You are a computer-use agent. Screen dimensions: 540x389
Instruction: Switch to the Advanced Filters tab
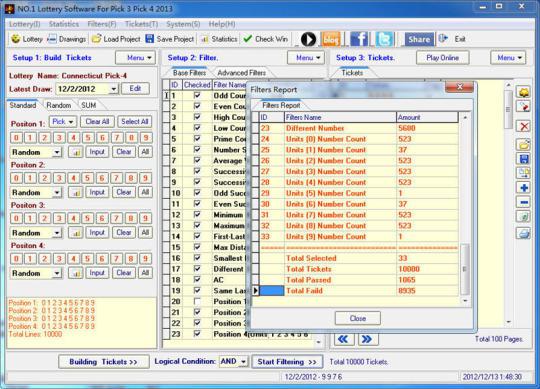[241, 73]
